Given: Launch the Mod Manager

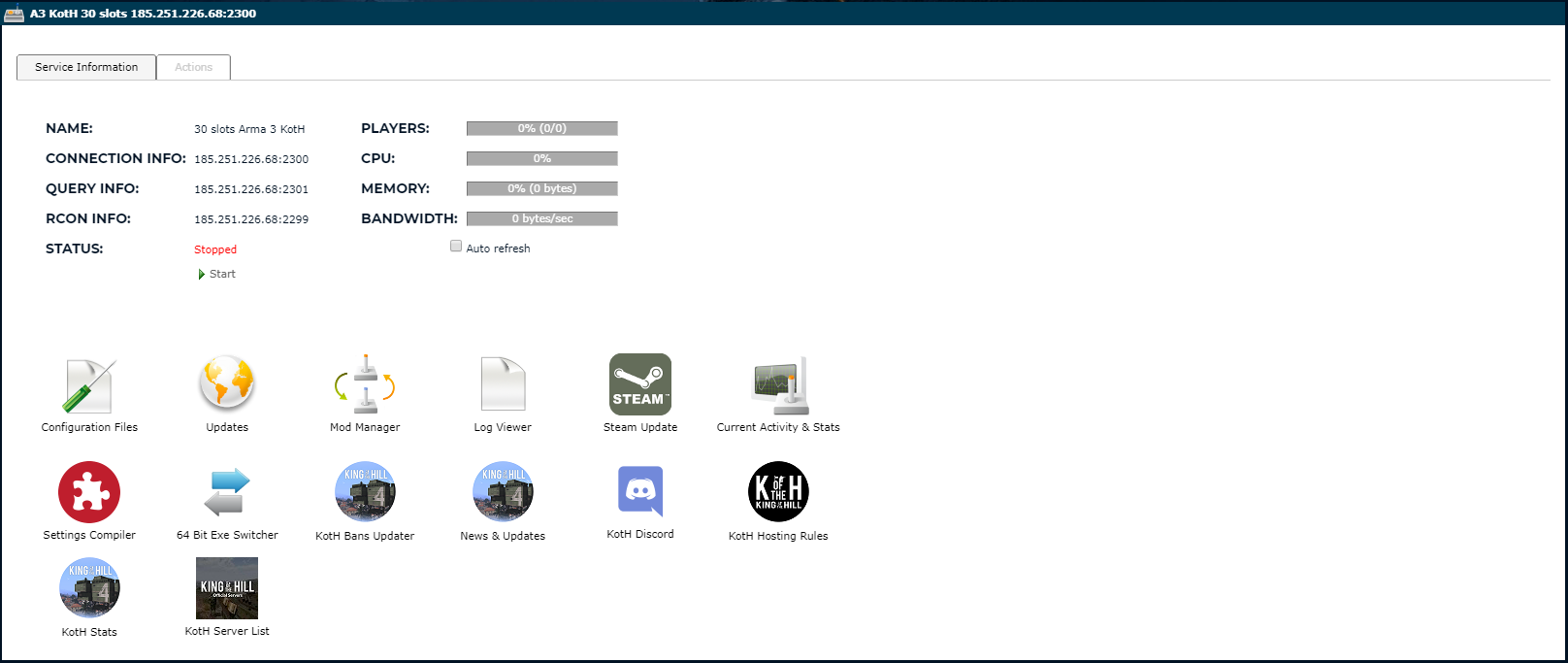Looking at the screenshot, I should click(365, 385).
